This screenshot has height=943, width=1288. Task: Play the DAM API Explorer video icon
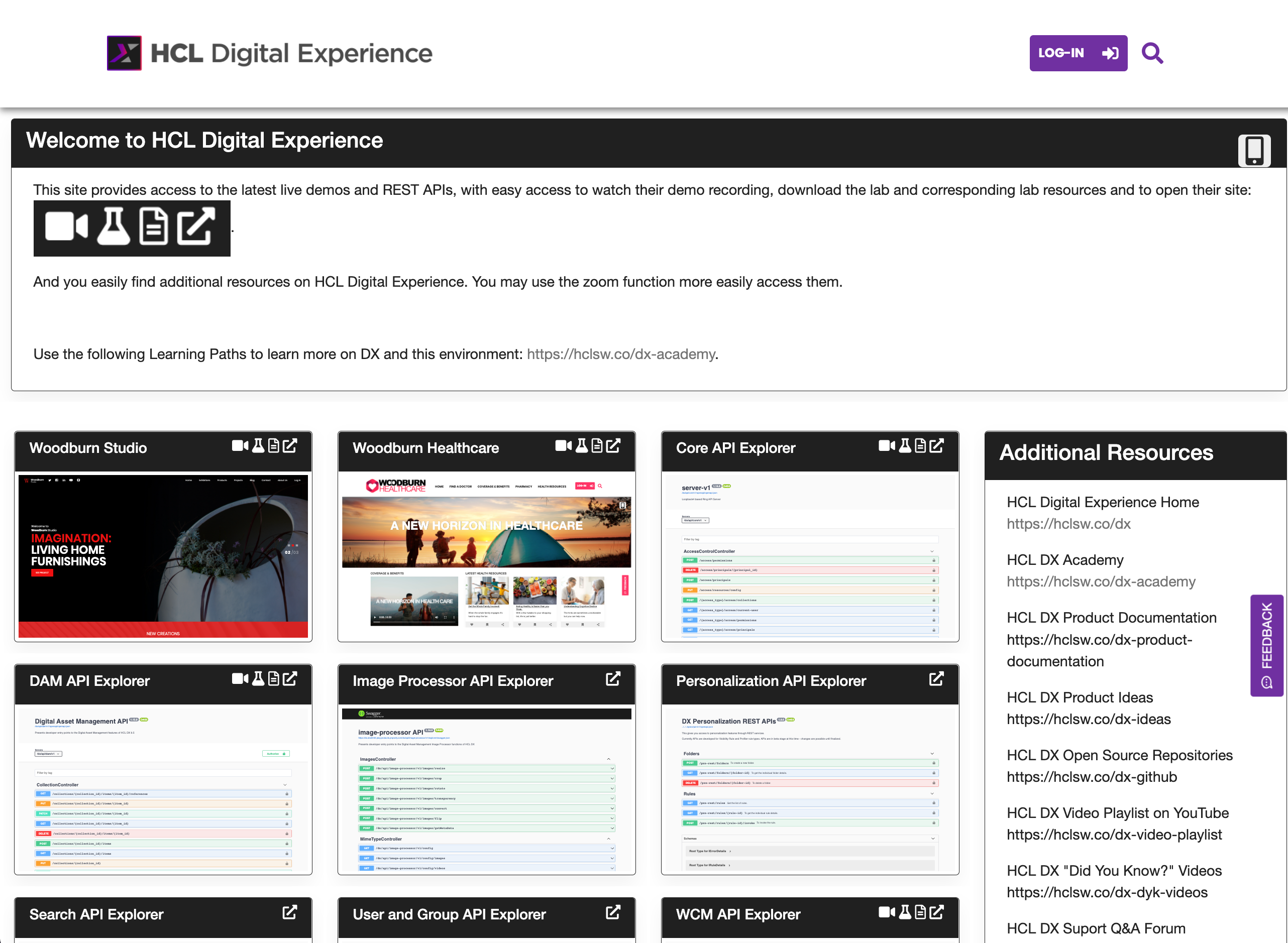[240, 679]
